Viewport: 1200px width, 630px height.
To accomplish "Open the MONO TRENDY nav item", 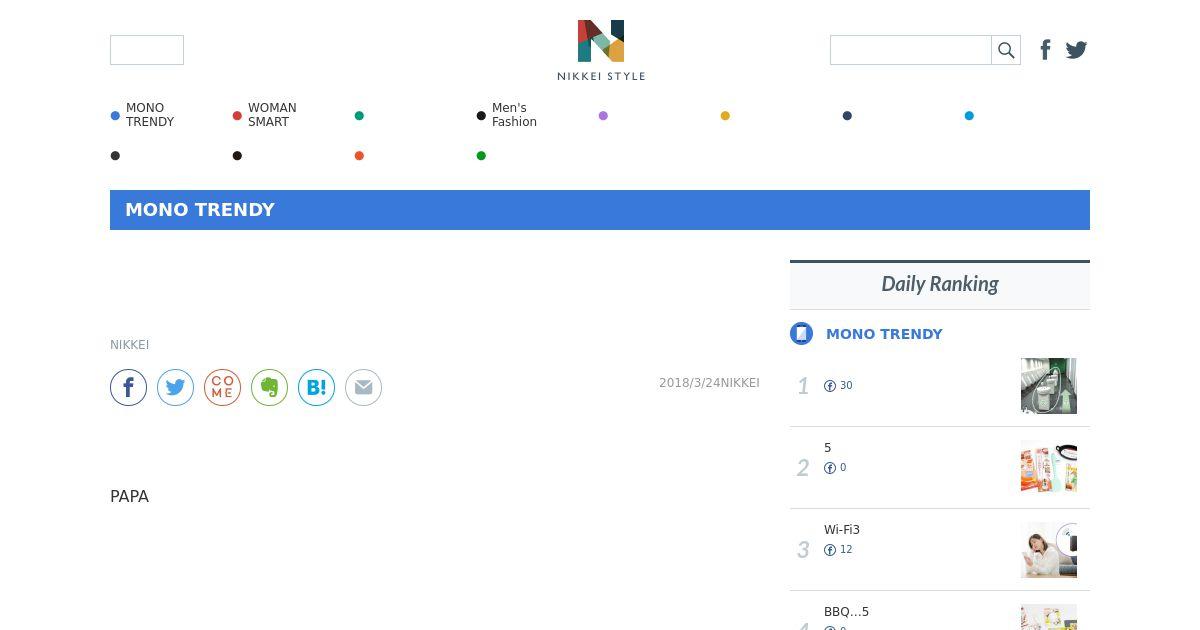I will tap(150, 115).
